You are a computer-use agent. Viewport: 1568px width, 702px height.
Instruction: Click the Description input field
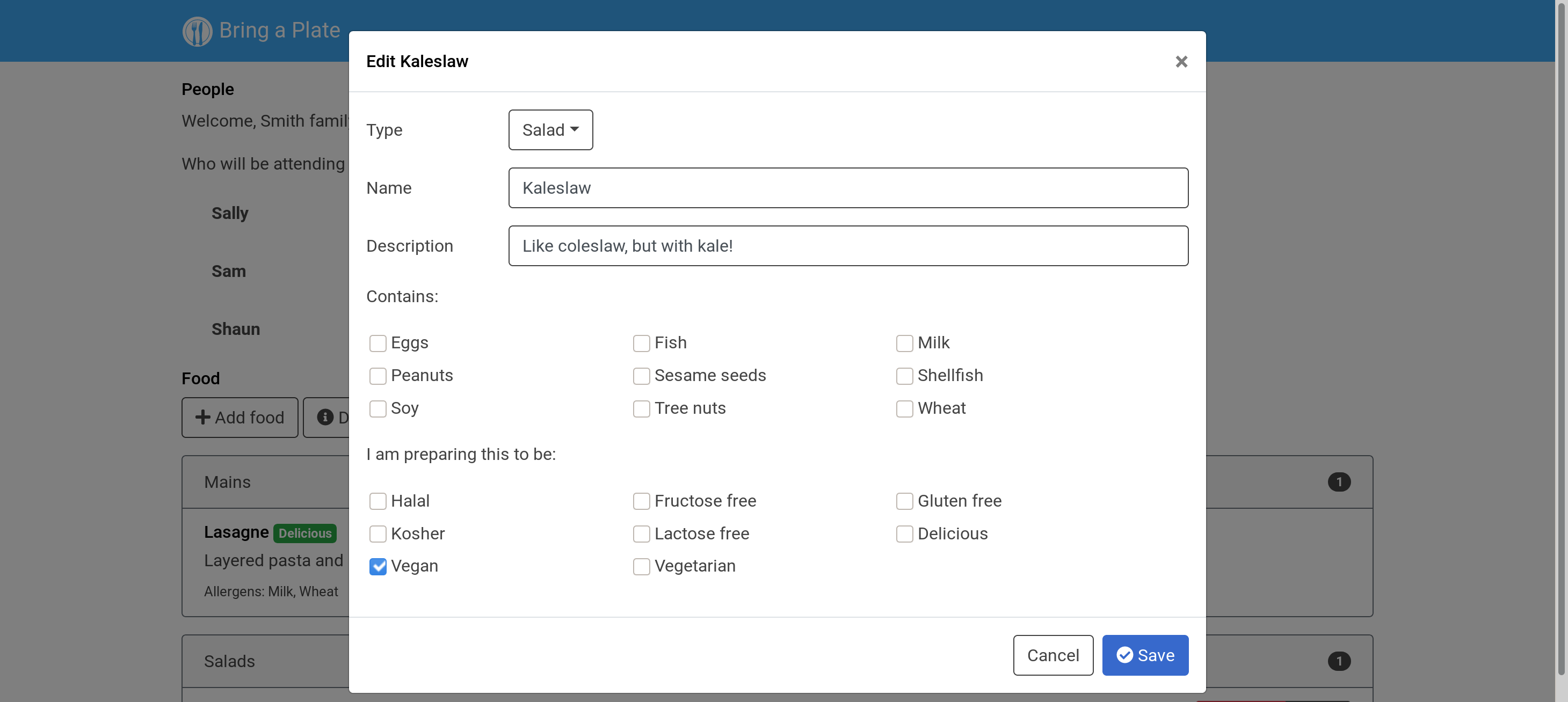click(848, 246)
